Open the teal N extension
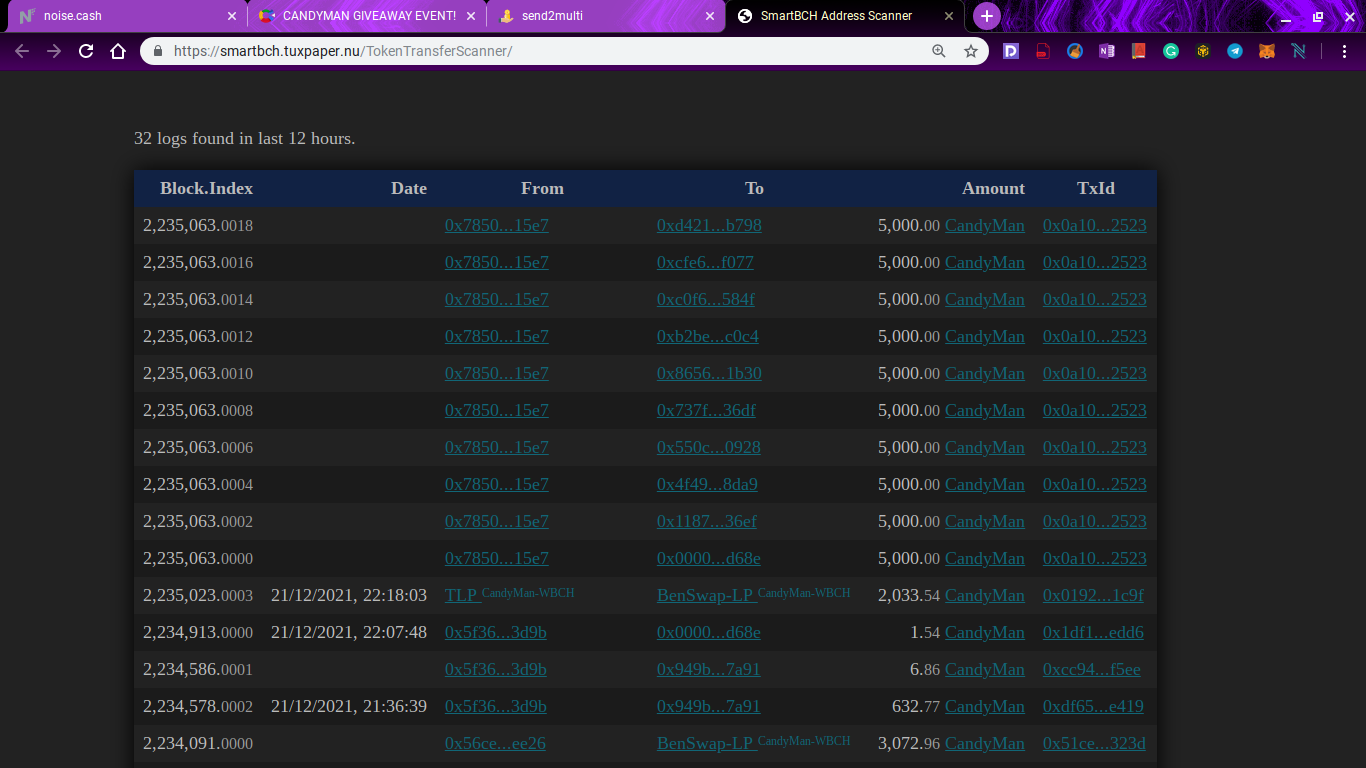The height and width of the screenshot is (768, 1366). [x=1299, y=51]
